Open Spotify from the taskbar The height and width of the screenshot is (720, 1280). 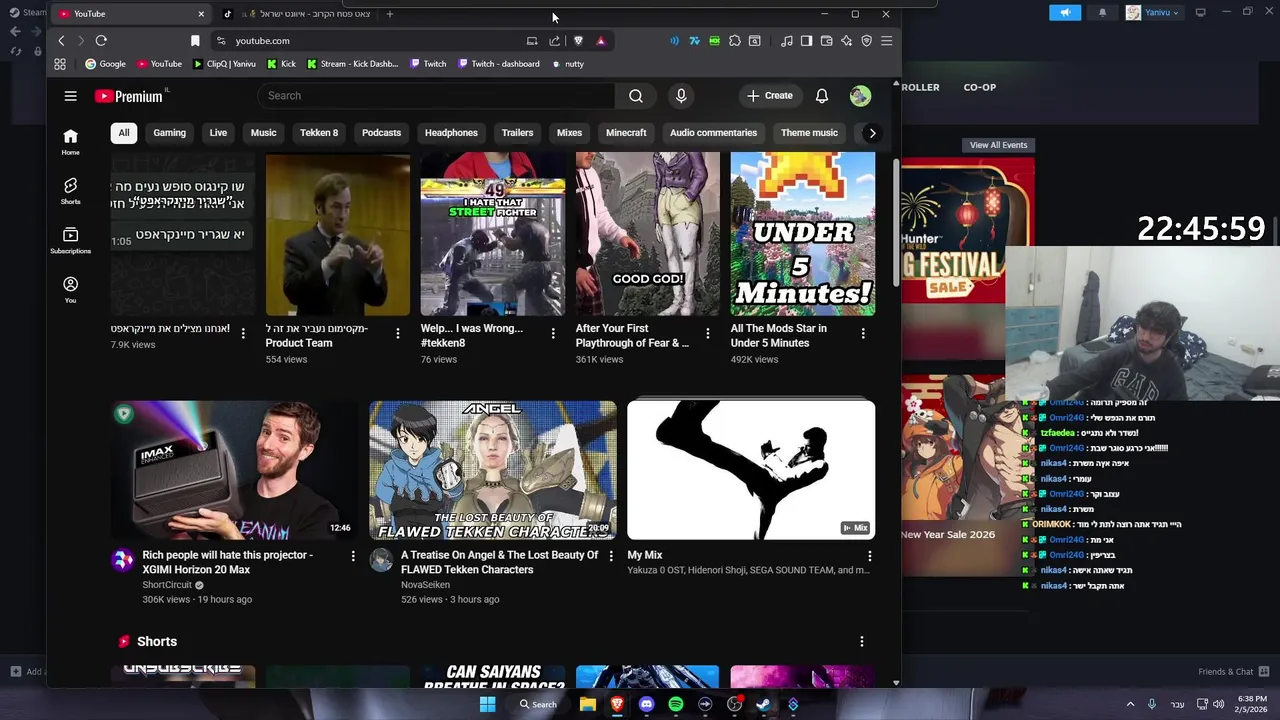tap(676, 704)
